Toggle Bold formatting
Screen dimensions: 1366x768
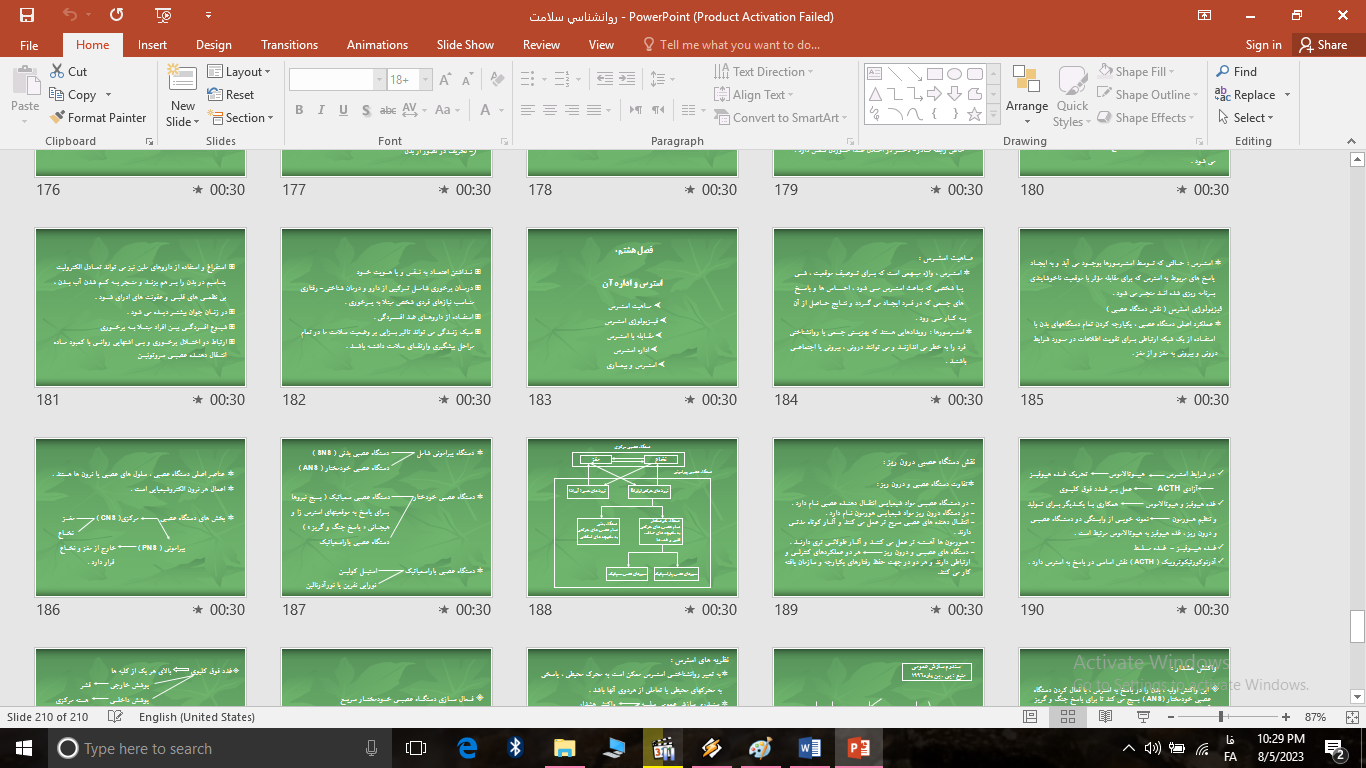(299, 110)
